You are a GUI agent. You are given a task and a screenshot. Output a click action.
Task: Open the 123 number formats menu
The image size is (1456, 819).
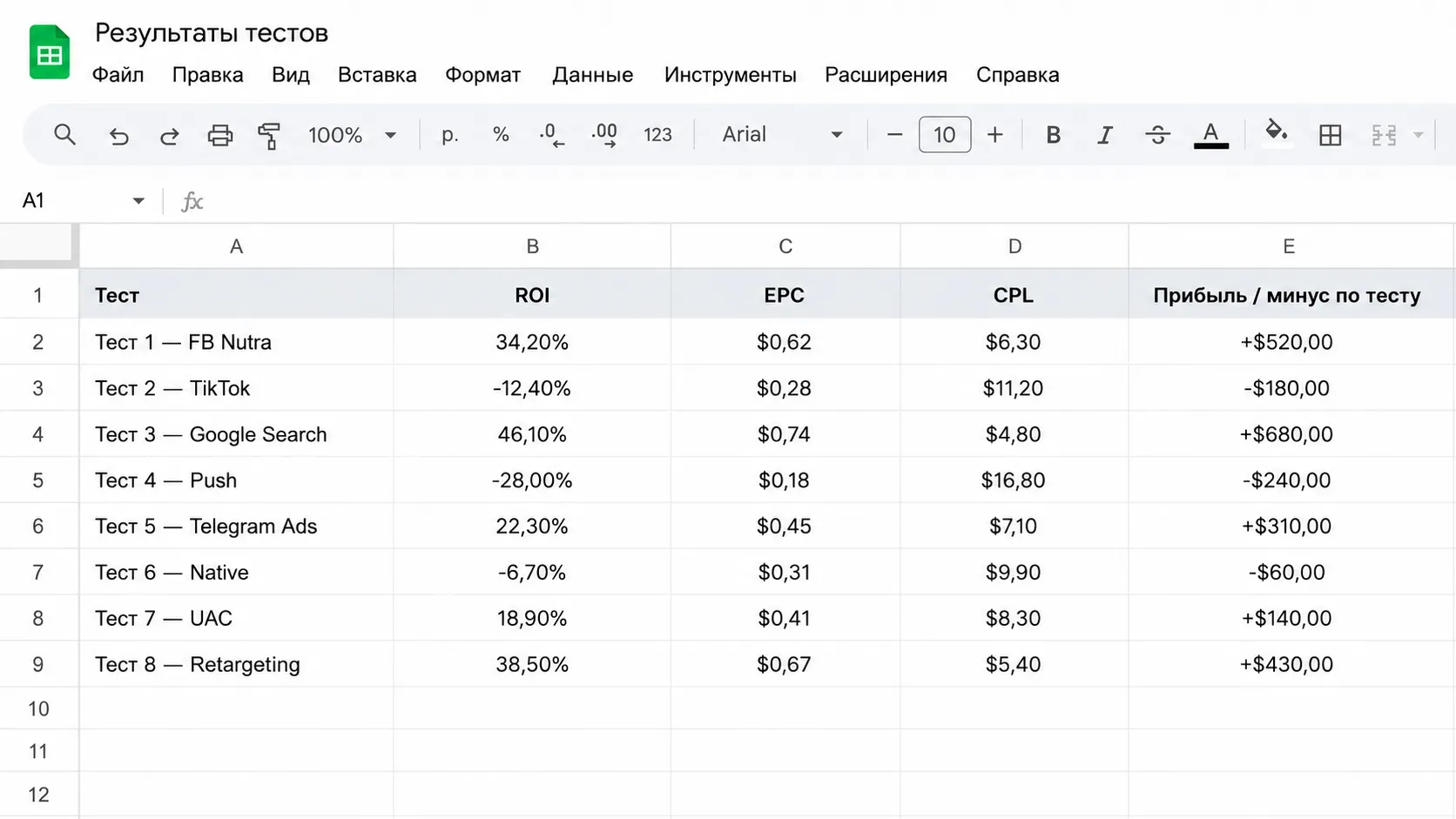coord(657,135)
